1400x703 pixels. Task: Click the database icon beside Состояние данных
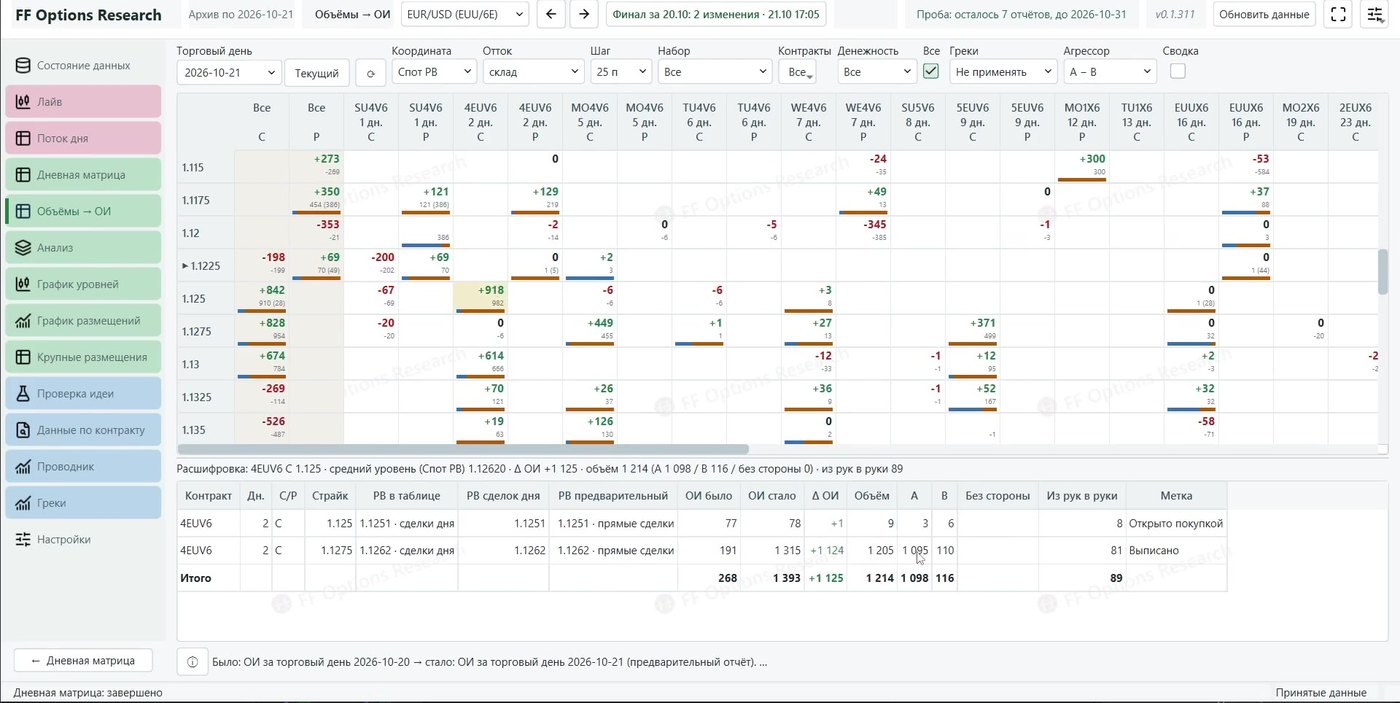pos(22,65)
